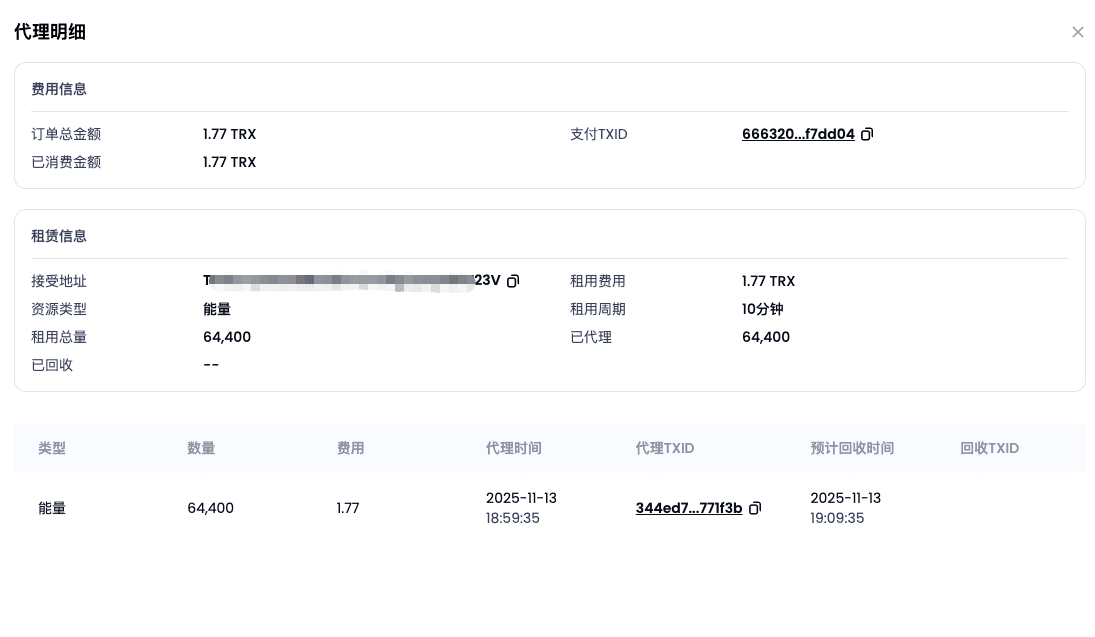Click the 预计回收时间 column header
Image resolution: width=1095 pixels, height=637 pixels.
[x=852, y=448]
